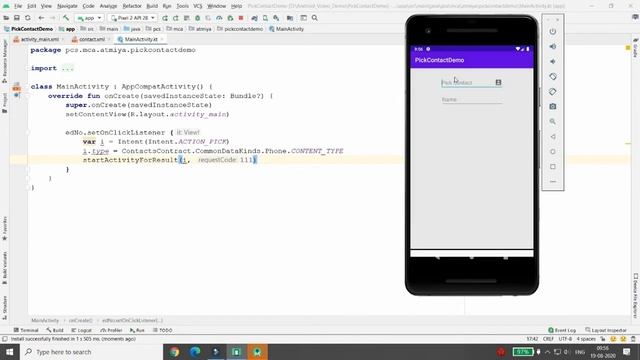Open the Pixel 2 API 28 device dropdown
This screenshot has height=360, width=640.
pyautogui.click(x=133, y=18)
